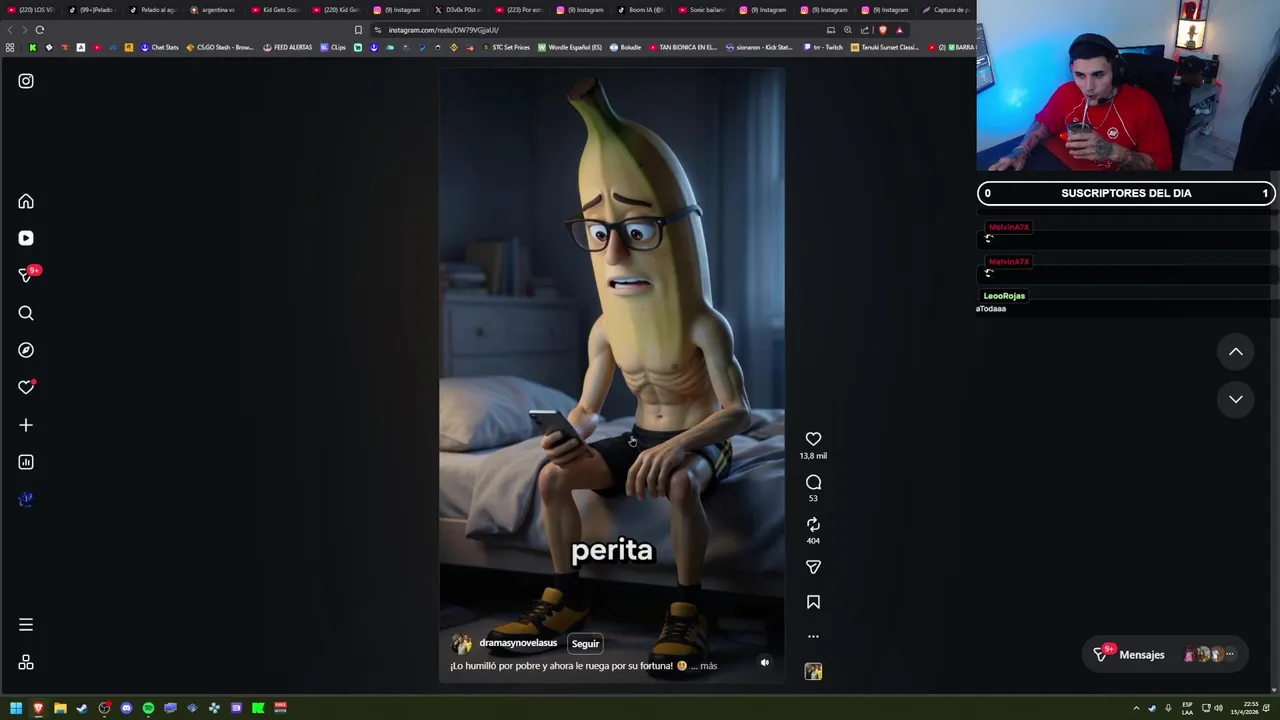Switch to the '(223) Por est' YouTube tab
The height and width of the screenshot is (720, 1280).
[x=522, y=10]
